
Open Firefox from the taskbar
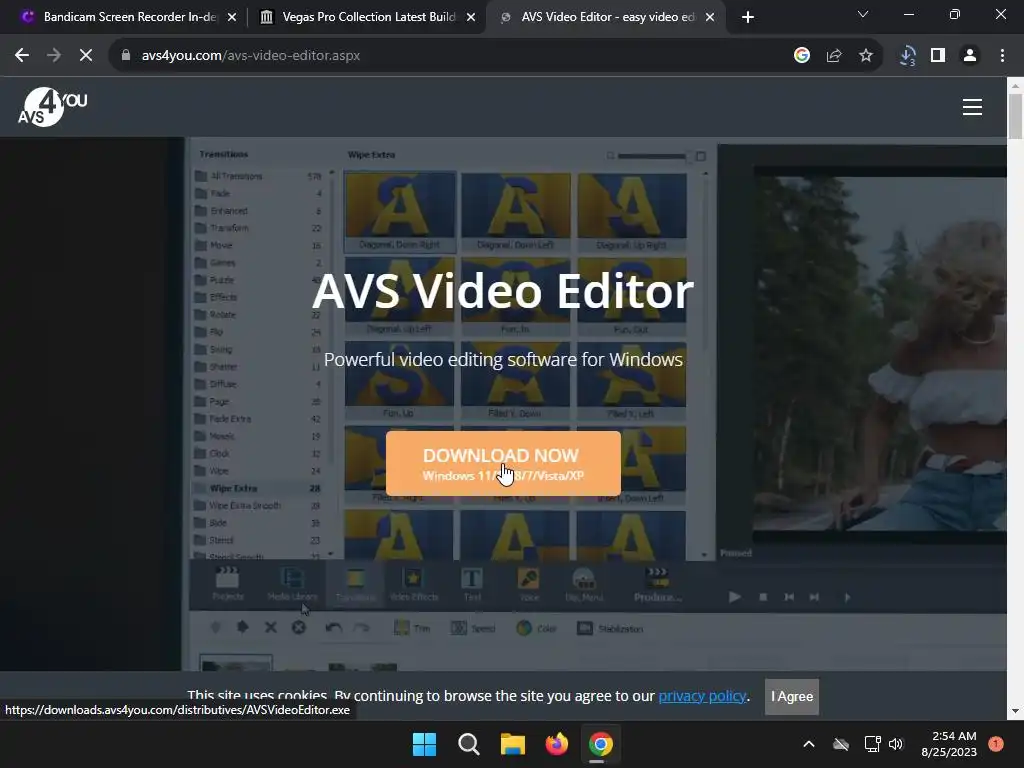click(x=556, y=744)
